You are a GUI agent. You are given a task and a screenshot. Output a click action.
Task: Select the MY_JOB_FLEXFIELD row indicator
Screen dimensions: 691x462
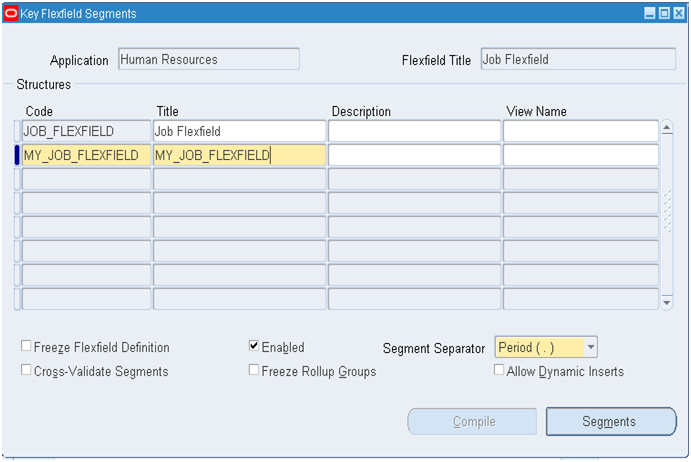(17, 155)
